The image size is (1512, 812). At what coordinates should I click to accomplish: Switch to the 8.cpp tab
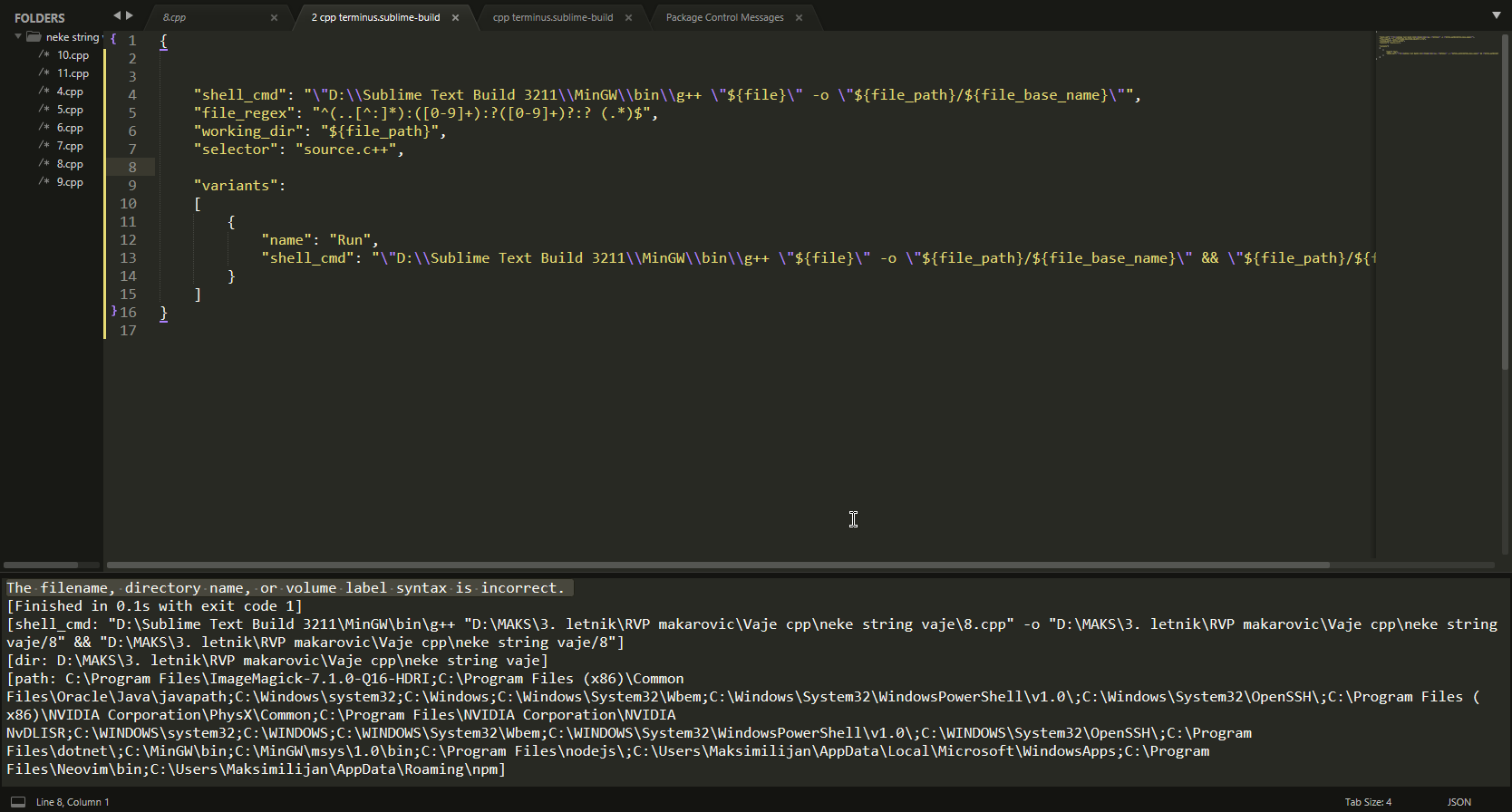tap(174, 17)
